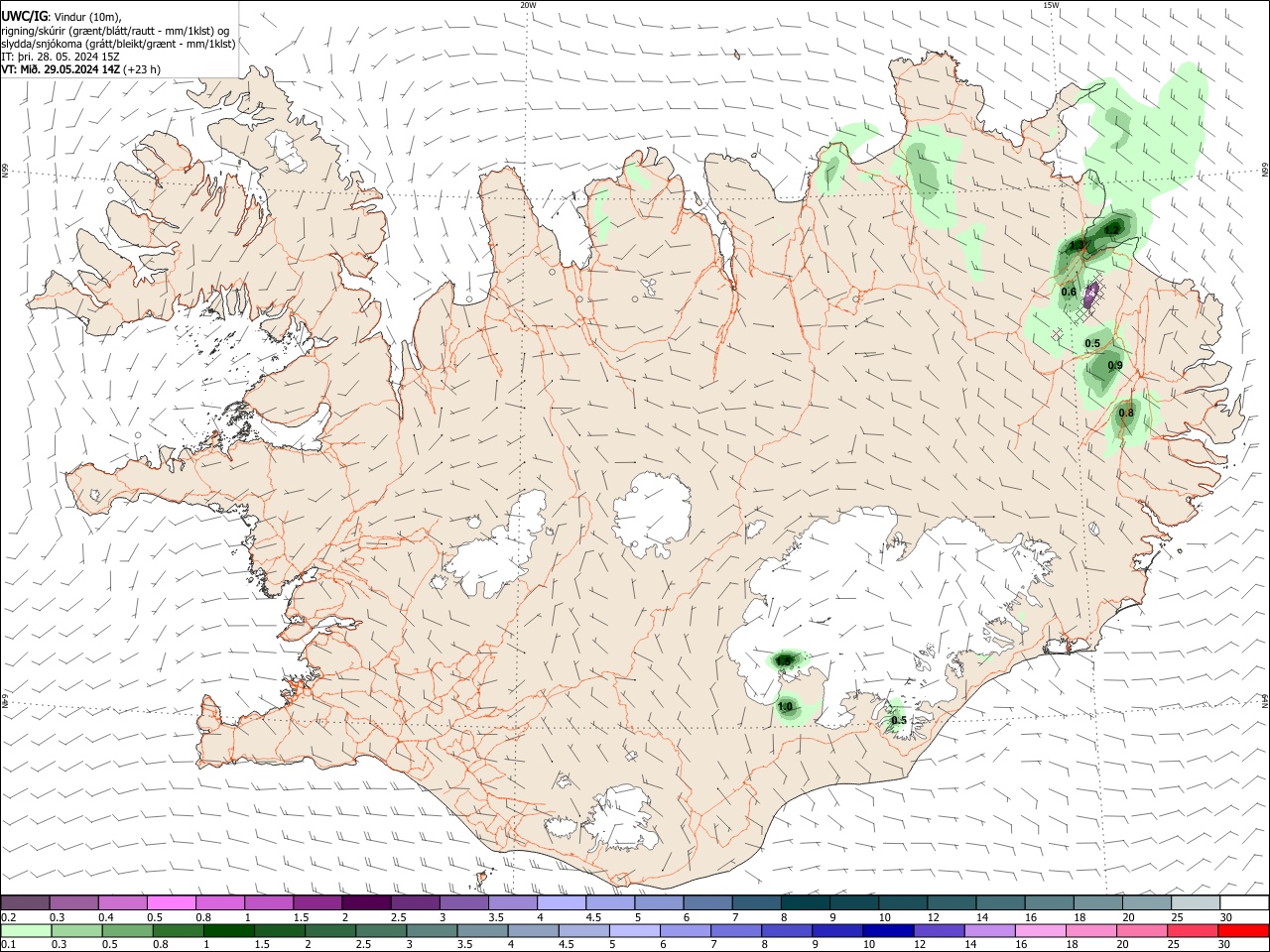Pick the rain-scale swatch labeled 0.8
The height and width of the screenshot is (952, 1270).
point(178,931)
